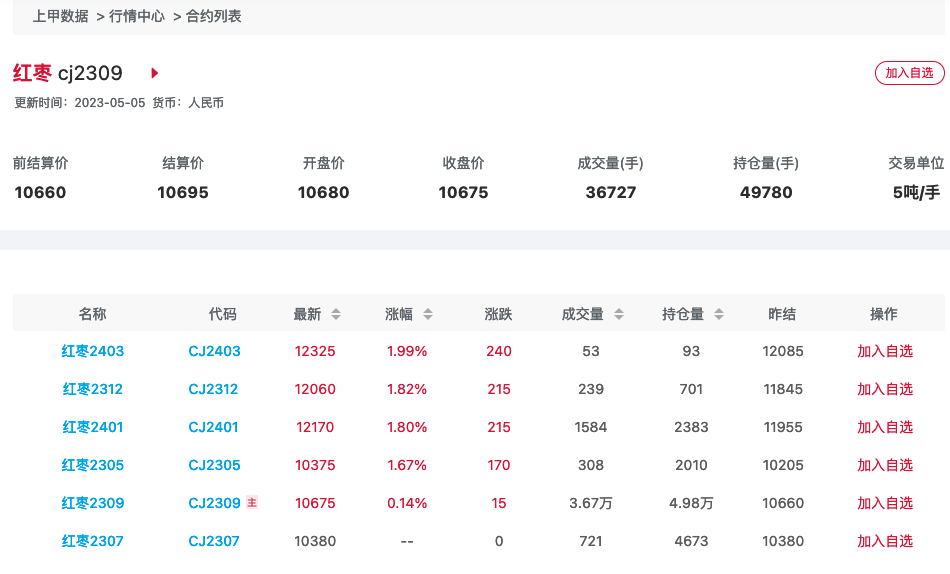
Task: Sort table by 成交量 column arrows
Action: [x=619, y=314]
